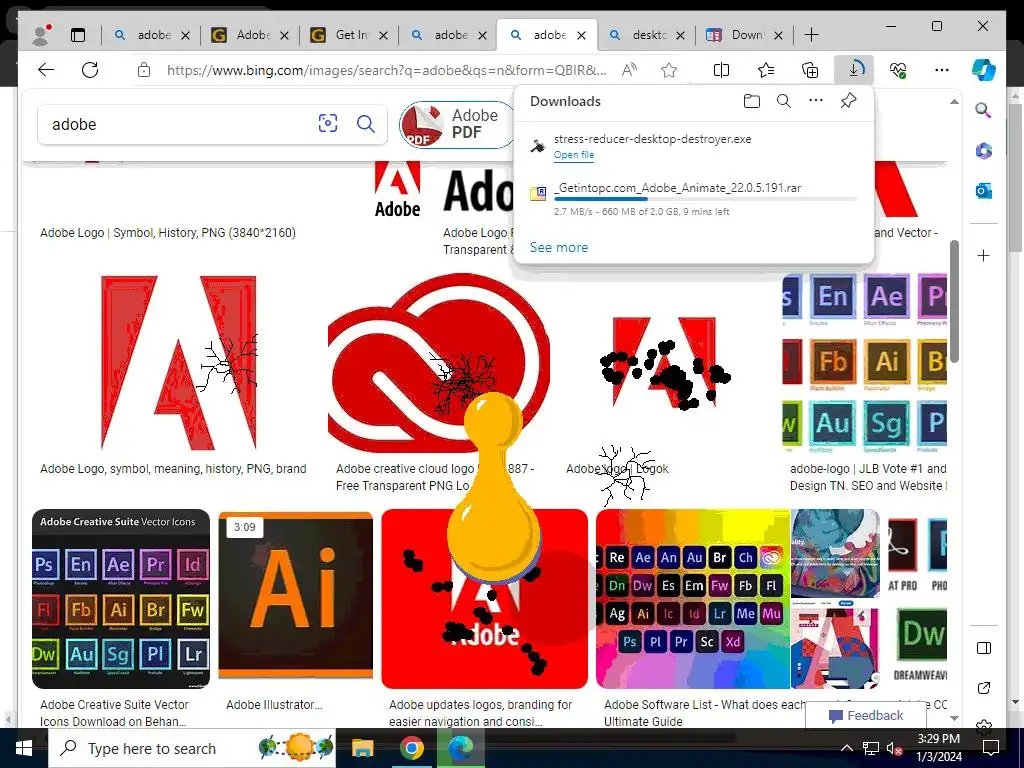Open the Favorites list icon
The image size is (1024, 768).
point(765,70)
